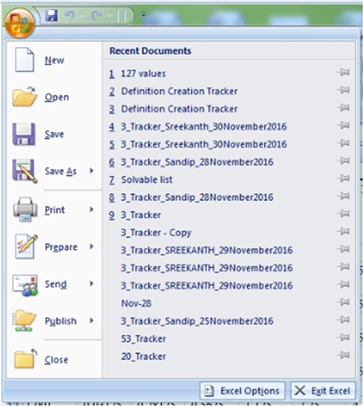The width and height of the screenshot is (363, 406).
Task: Pin the 127 values document to list
Action: tap(343, 72)
